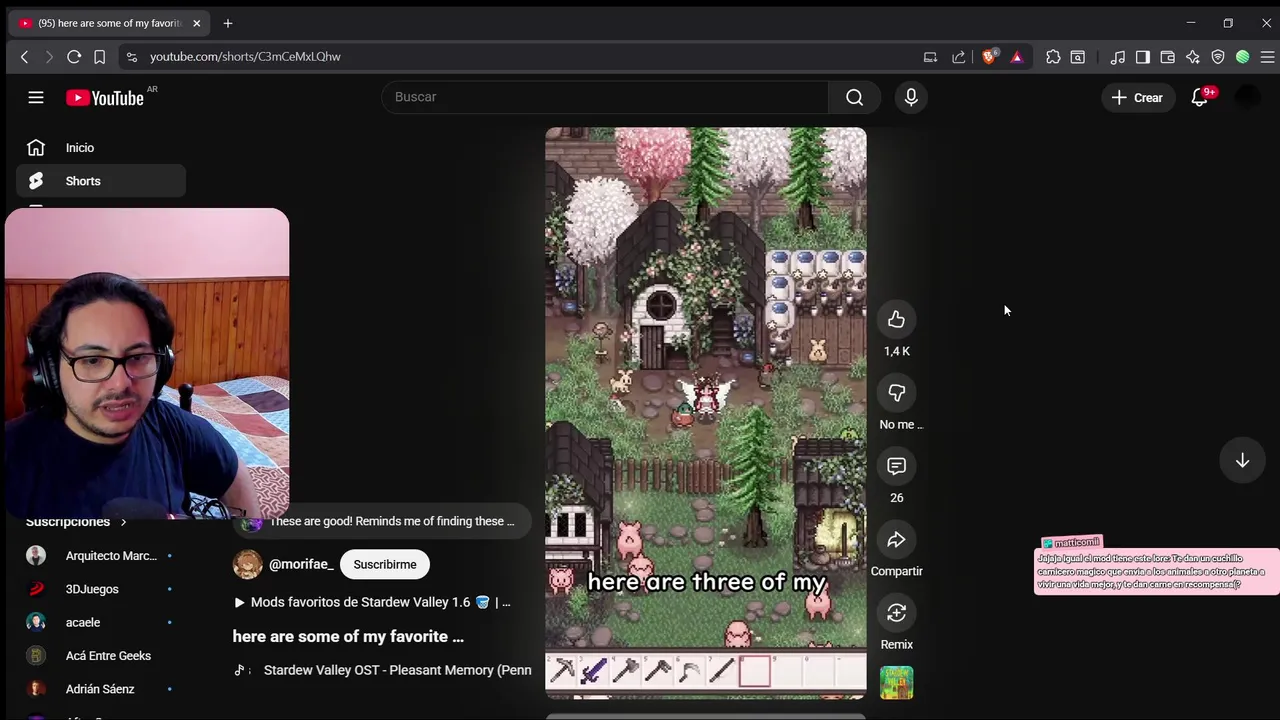Close the YouTube Shorts tab
The width and height of the screenshot is (1280, 720).
click(197, 23)
